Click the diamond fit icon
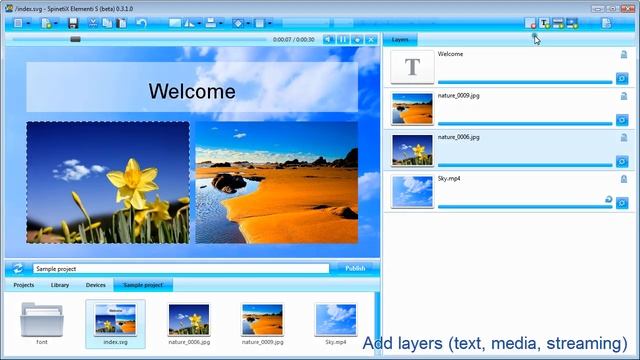This screenshot has width=640, height=360. click(238, 23)
